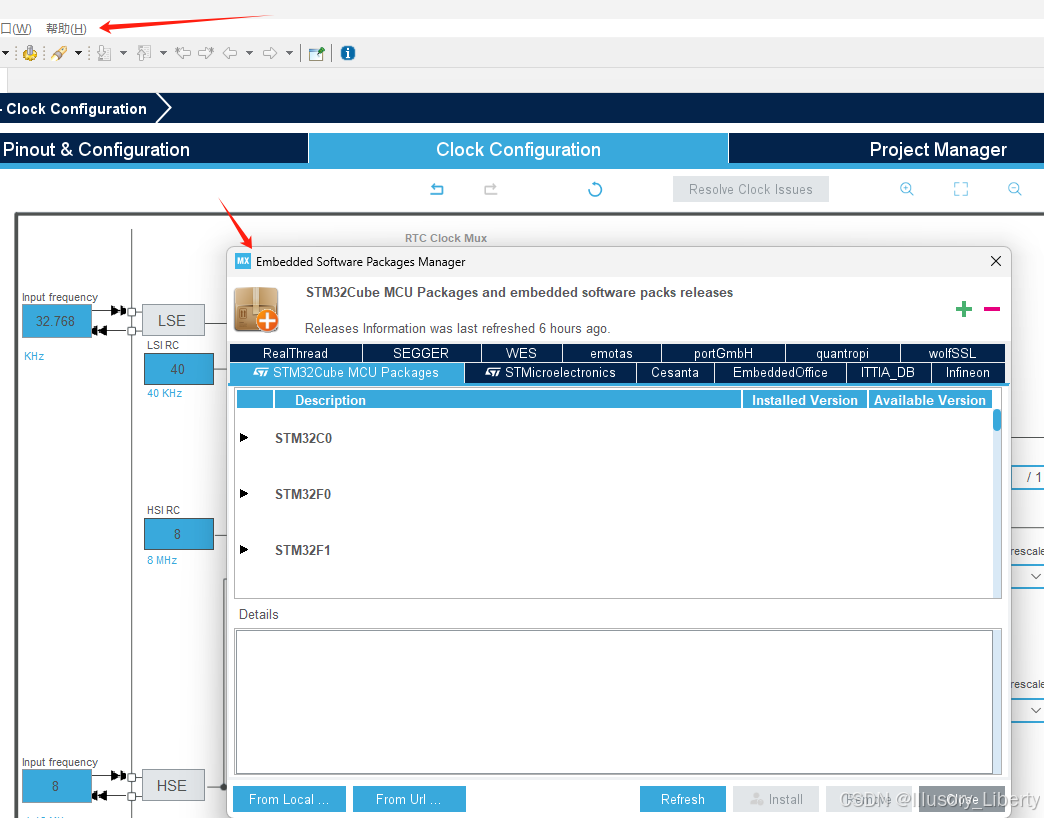The height and width of the screenshot is (818, 1044).
Task: Open the SEGGER tab
Action: pyautogui.click(x=421, y=353)
